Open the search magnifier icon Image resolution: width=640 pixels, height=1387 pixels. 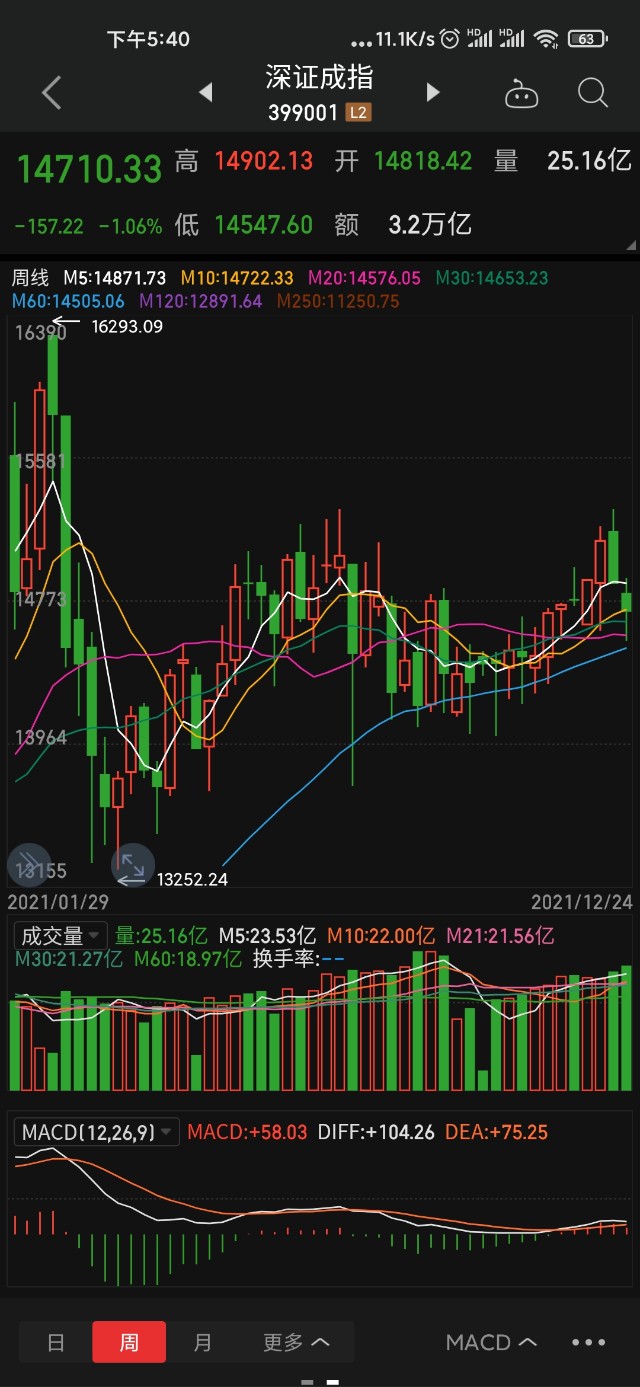pos(593,93)
